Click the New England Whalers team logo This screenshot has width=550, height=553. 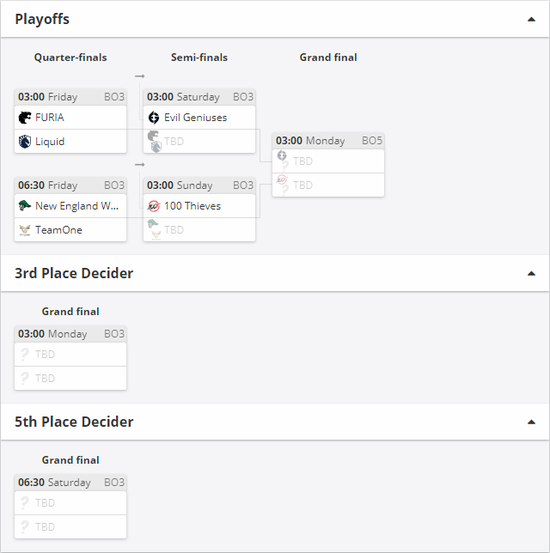(x=25, y=206)
